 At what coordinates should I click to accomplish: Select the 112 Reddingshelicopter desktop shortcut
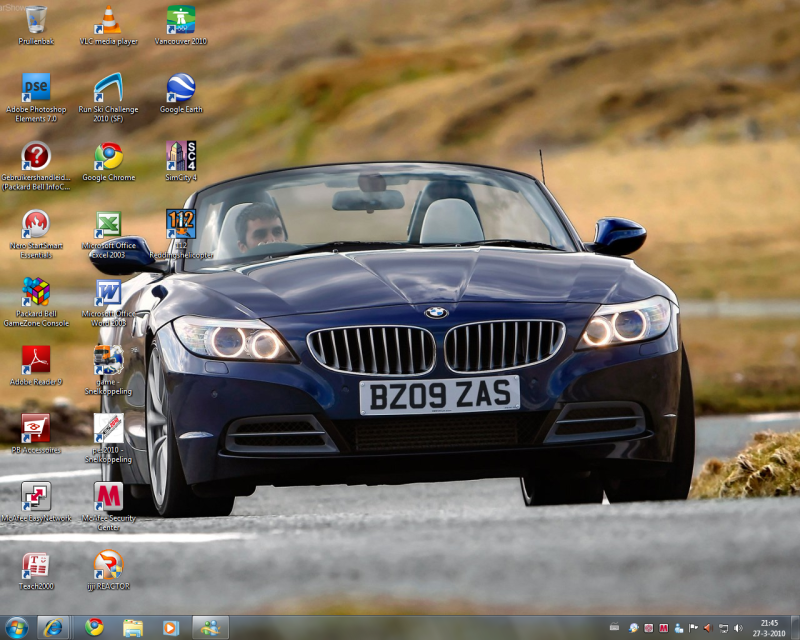181,234
